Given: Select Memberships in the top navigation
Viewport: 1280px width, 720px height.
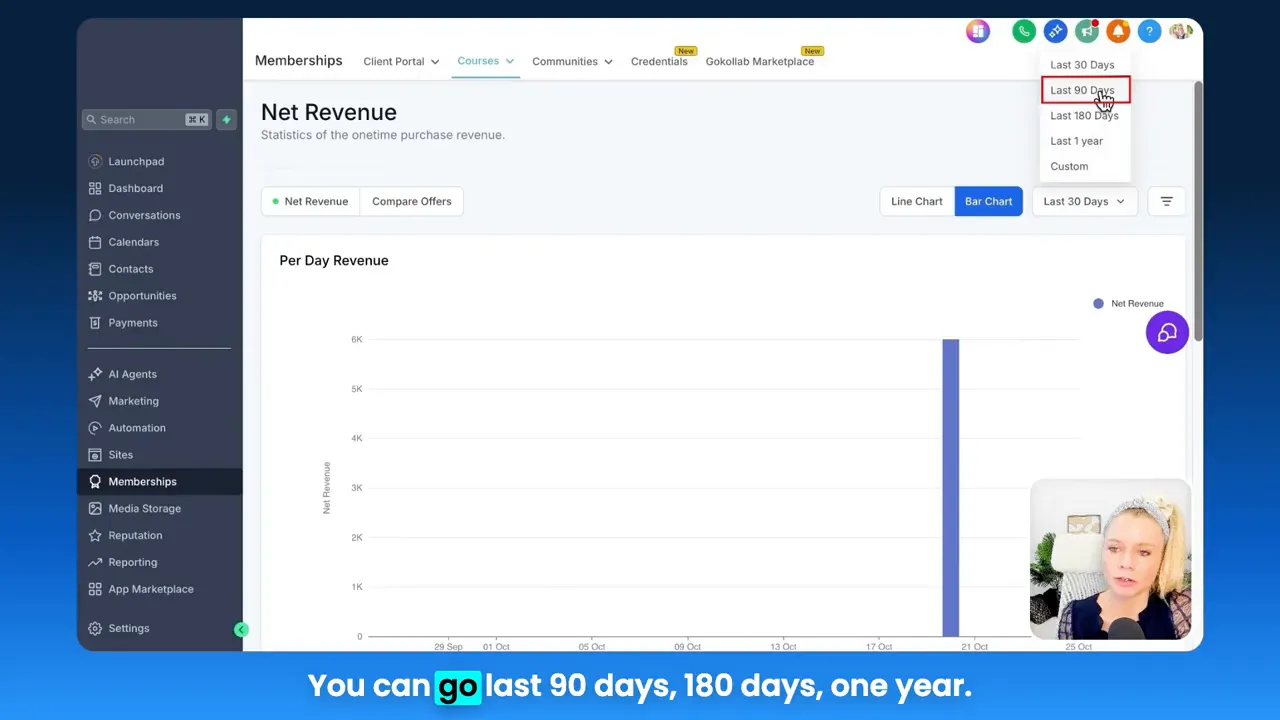Looking at the screenshot, I should pos(298,60).
